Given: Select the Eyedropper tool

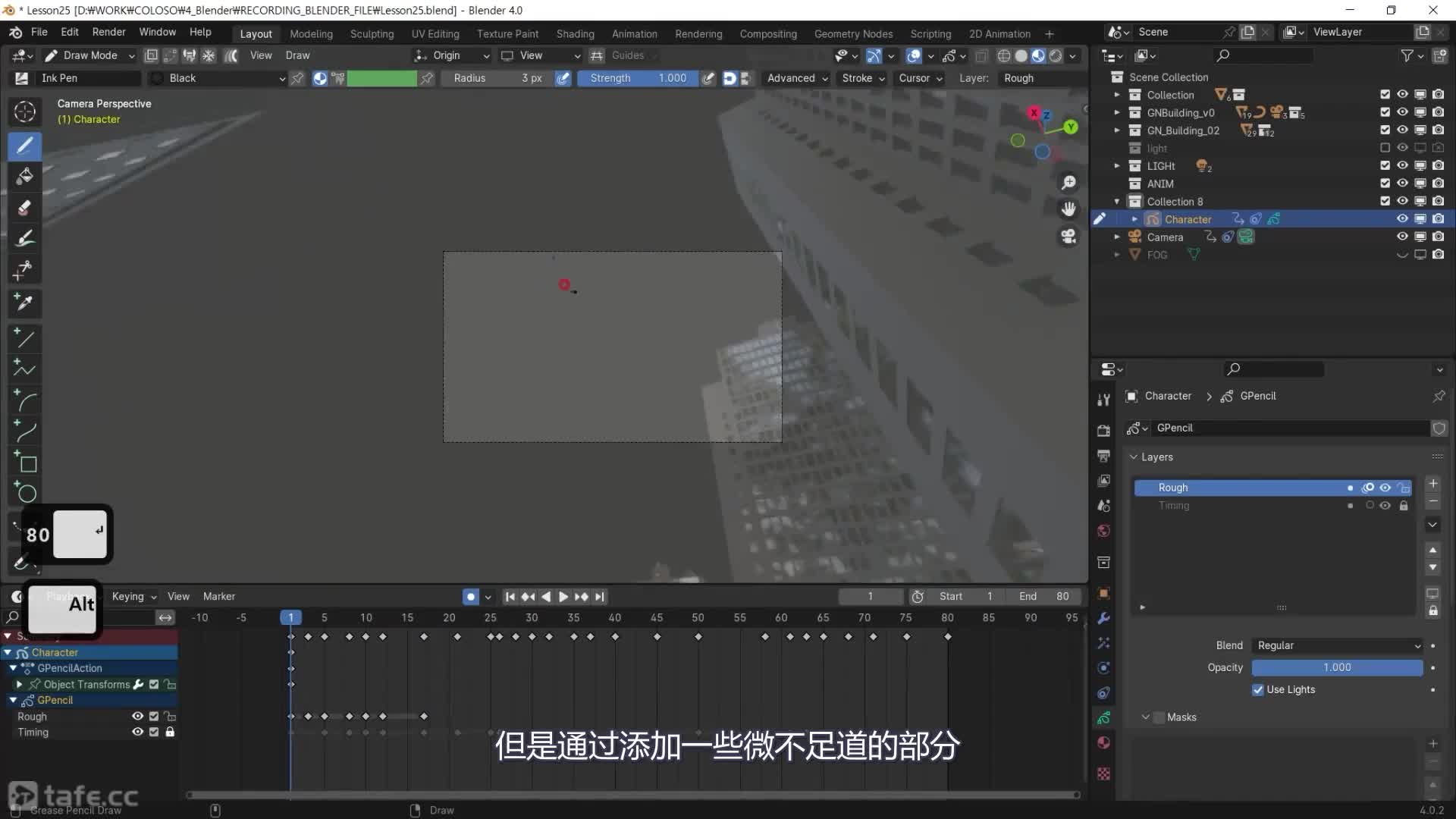Looking at the screenshot, I should tap(24, 303).
